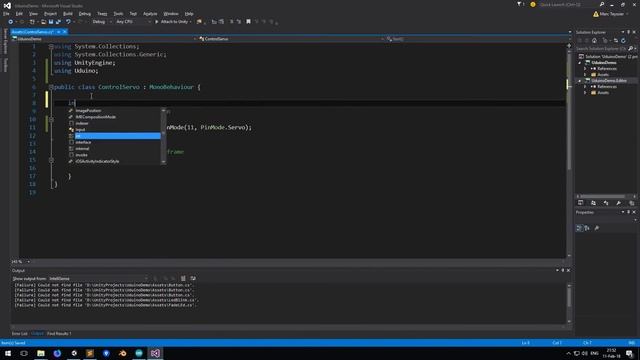This screenshot has height=360, width=640.
Task: Open the Help menu
Action: [x=189, y=13]
